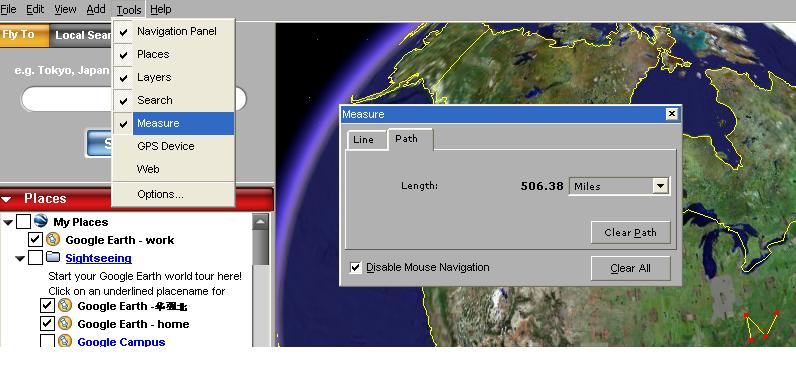Open the Miles units dropdown
Image resolution: width=796 pixels, height=384 pixels.
click(659, 186)
